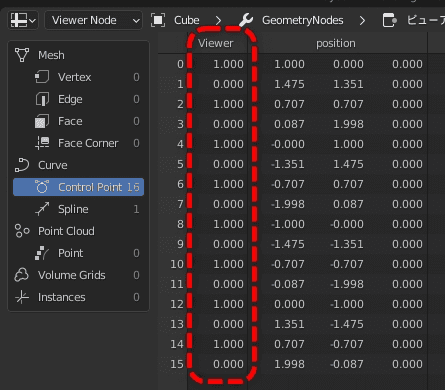Select the Edge domain
Screen dimensions: 445x390
78,99
